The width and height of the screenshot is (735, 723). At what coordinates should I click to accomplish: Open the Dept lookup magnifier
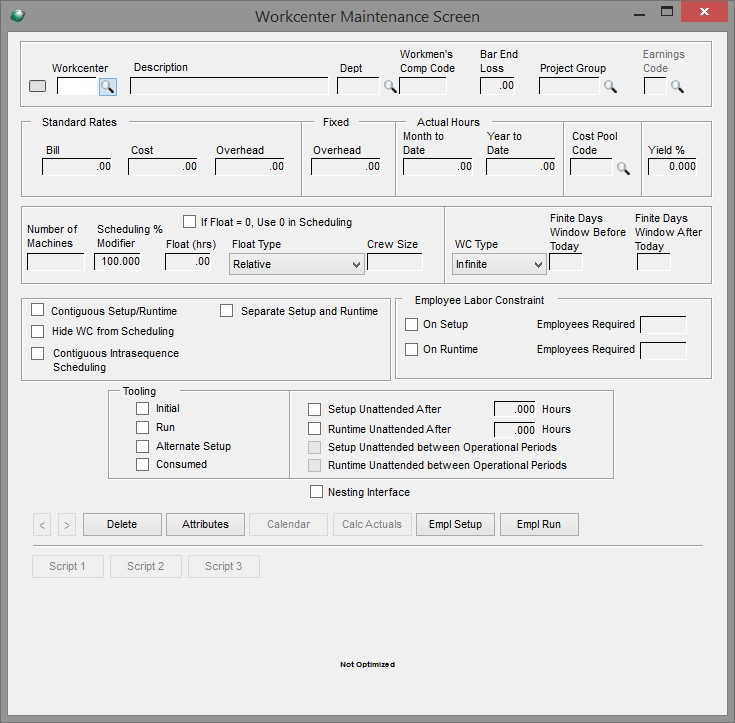coord(390,86)
